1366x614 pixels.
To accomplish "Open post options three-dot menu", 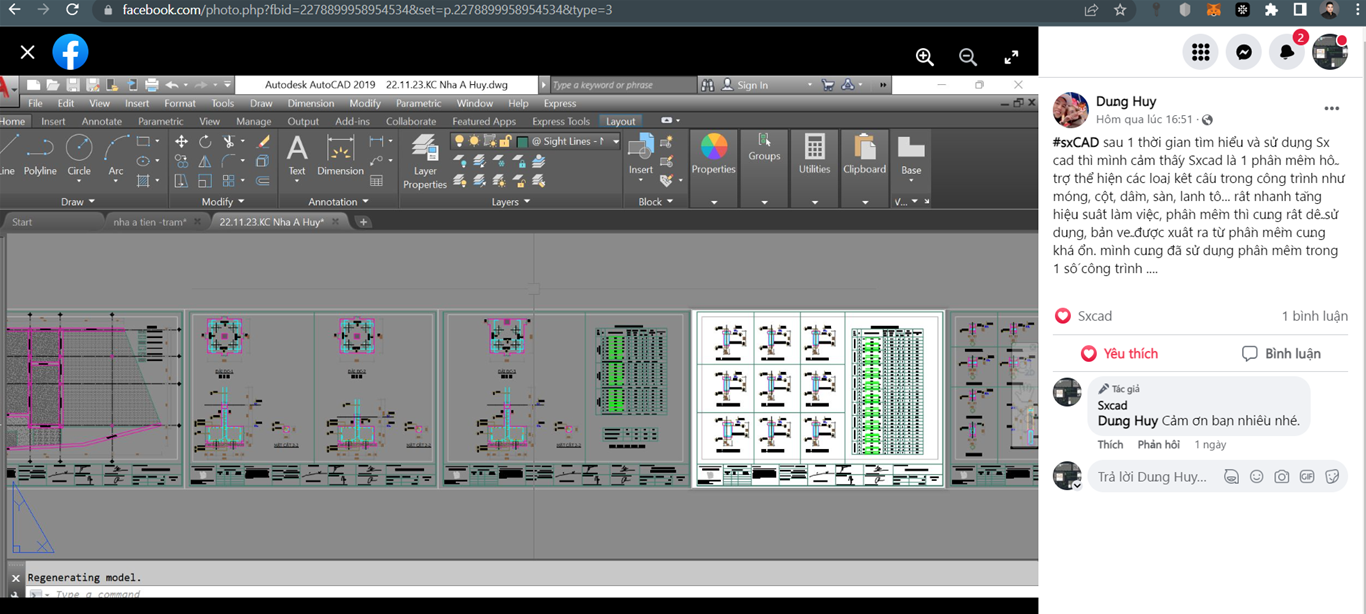I will tap(1331, 109).
